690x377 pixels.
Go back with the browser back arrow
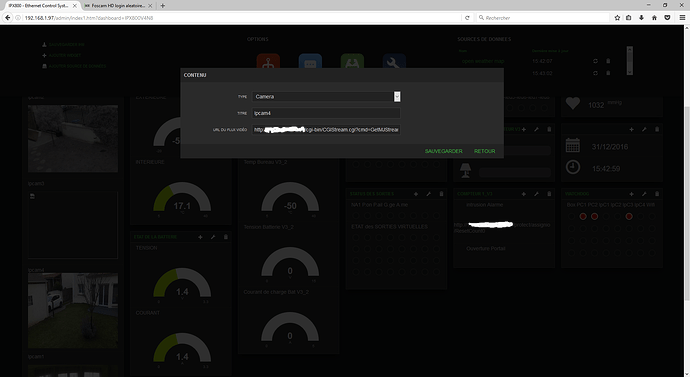coord(7,18)
